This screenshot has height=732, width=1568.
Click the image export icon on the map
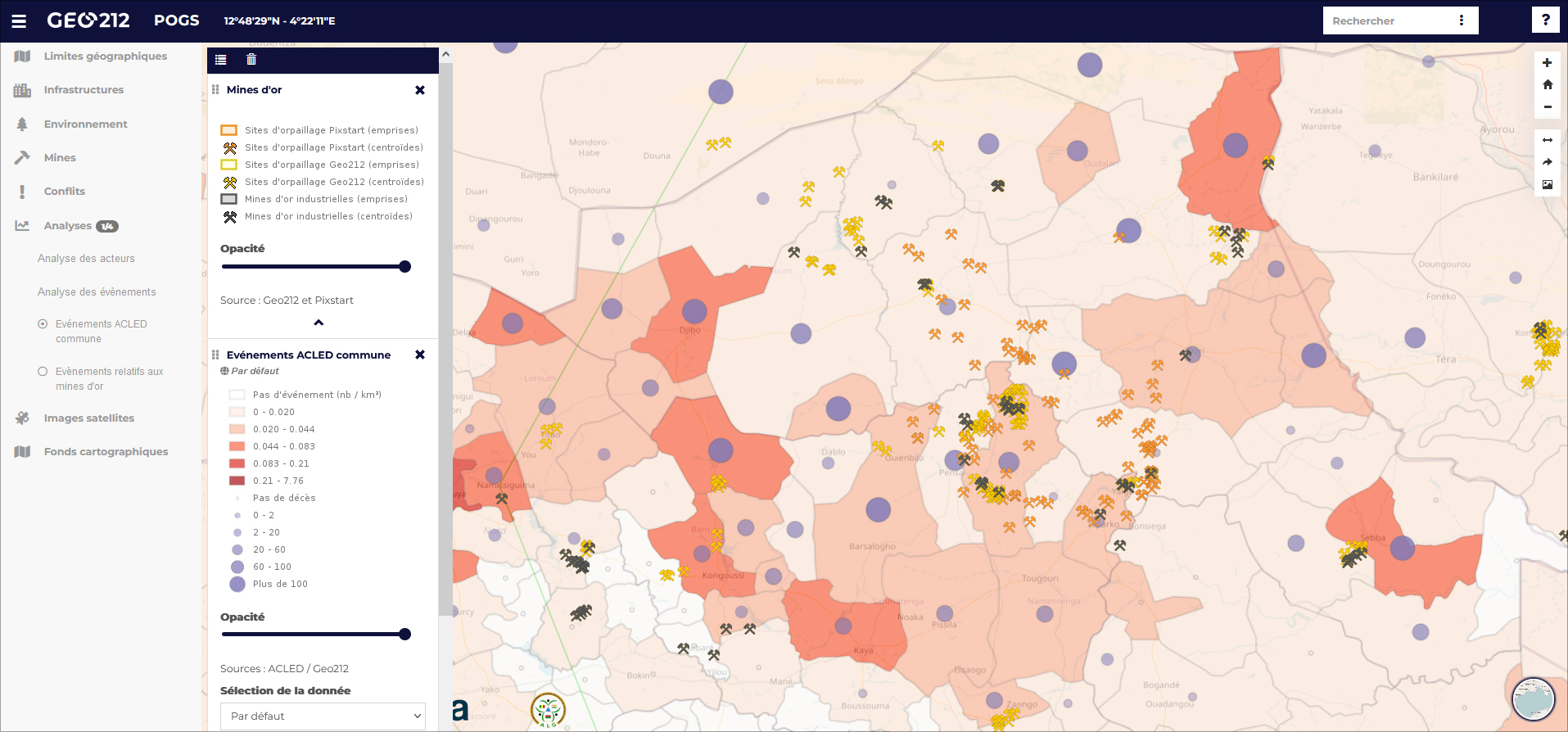(x=1547, y=184)
